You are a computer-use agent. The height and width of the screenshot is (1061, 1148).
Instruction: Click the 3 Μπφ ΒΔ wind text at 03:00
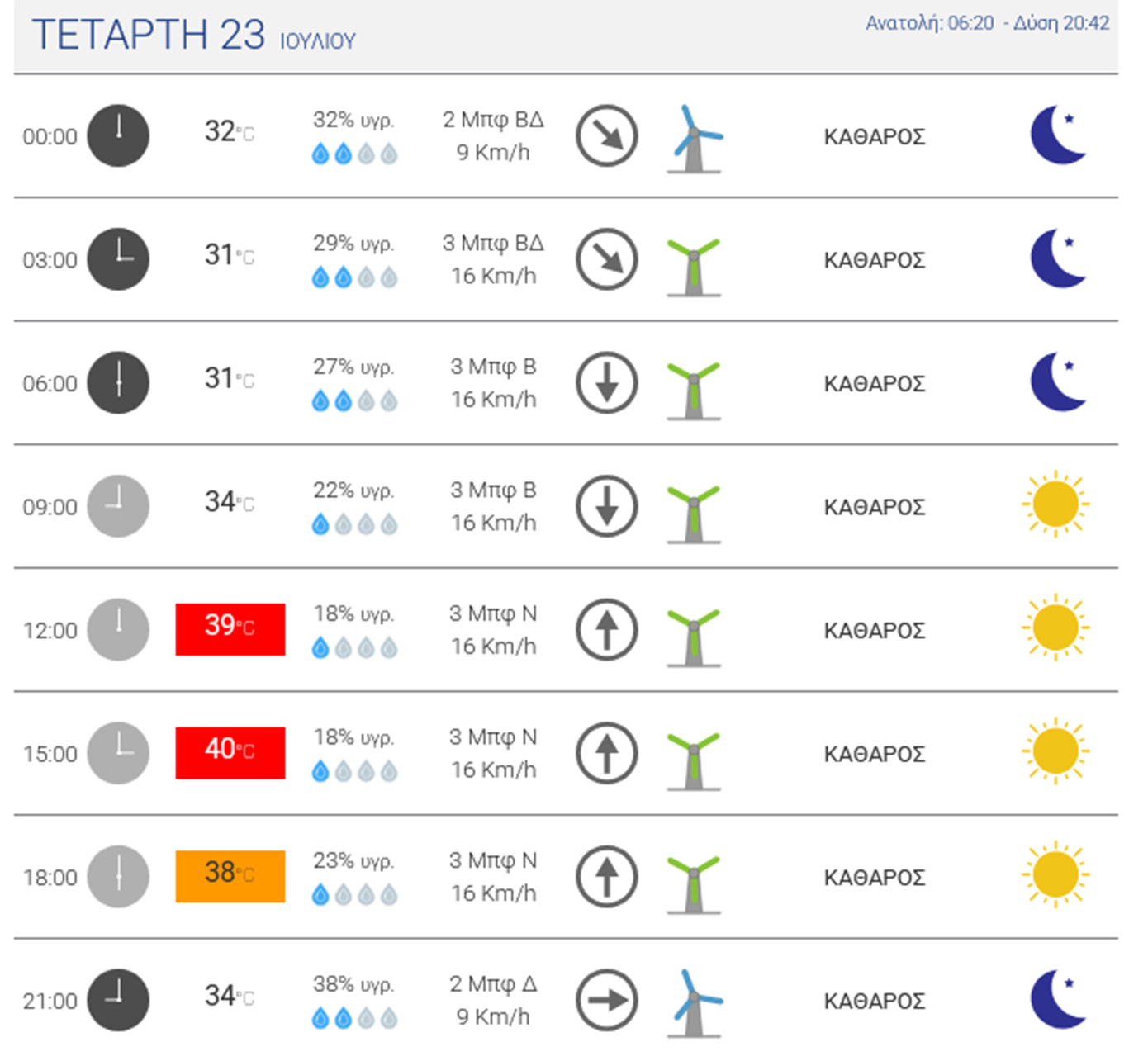(x=493, y=244)
